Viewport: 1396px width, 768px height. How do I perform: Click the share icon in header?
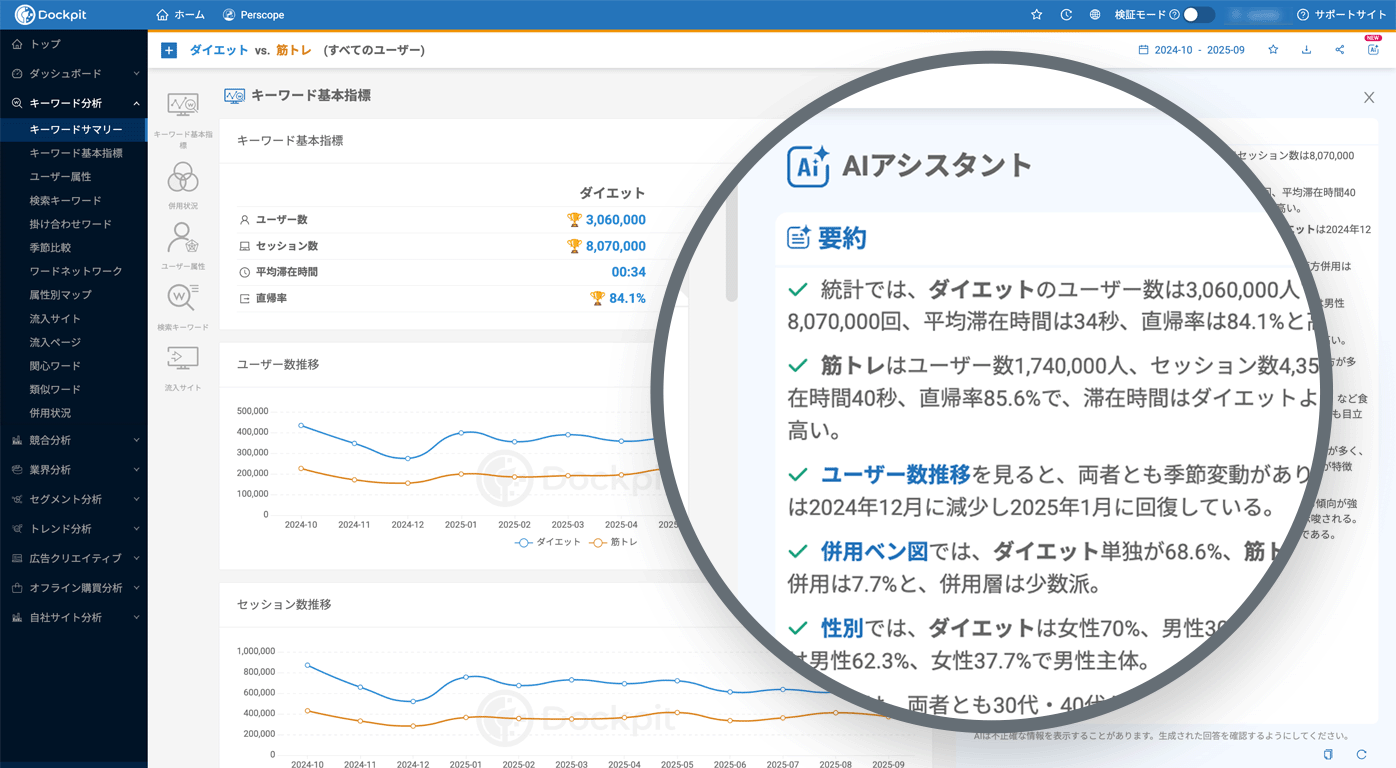(x=1339, y=50)
